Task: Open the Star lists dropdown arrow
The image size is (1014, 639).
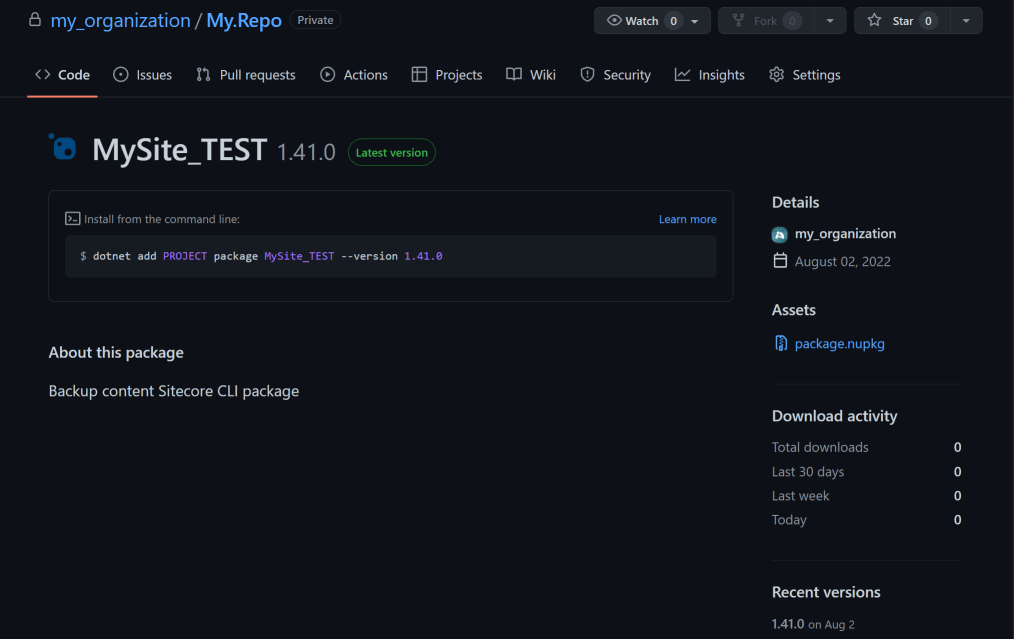Action: pos(966,21)
